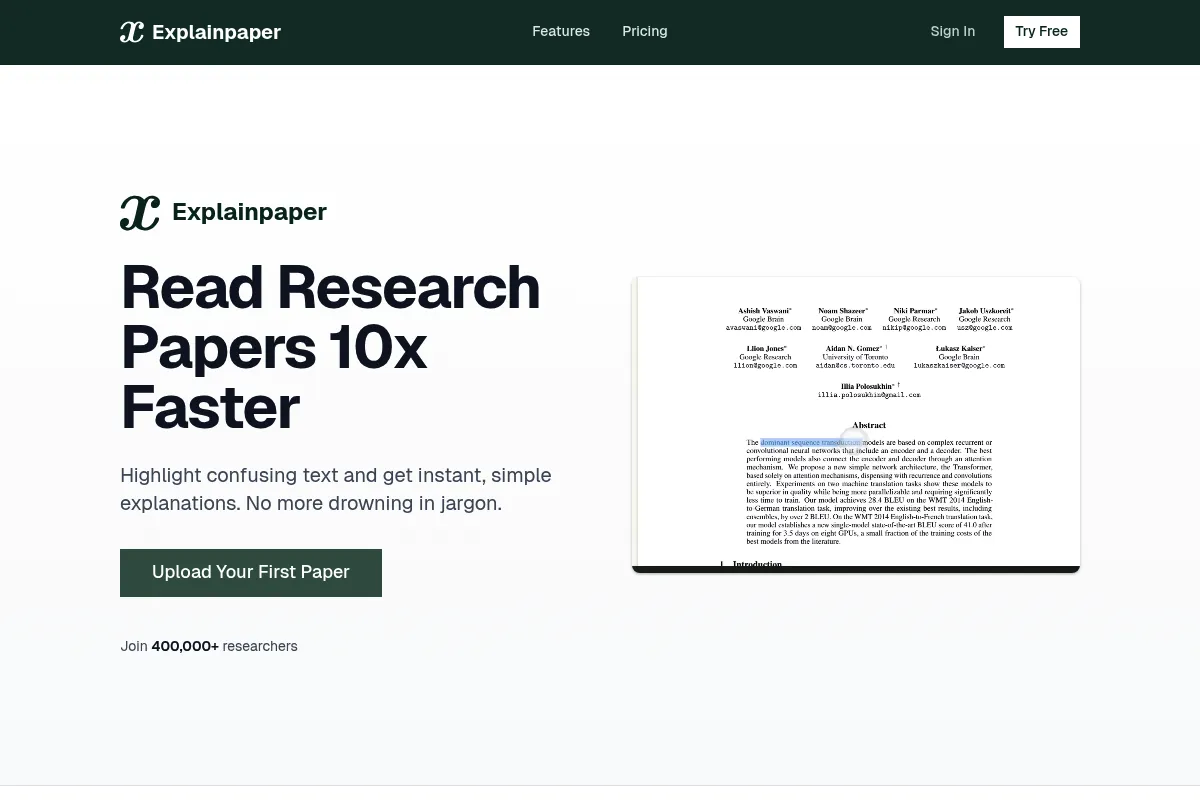
Task: Click author name Illia Polosukhin in paper
Action: point(868,386)
